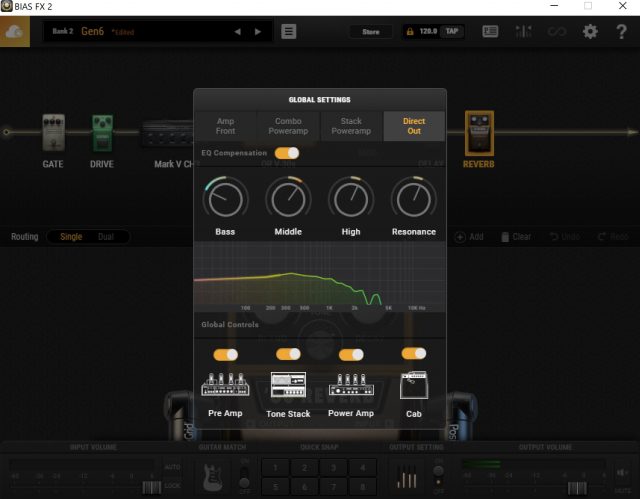640x499 pixels.
Task: Click the EQ frequency response graph
Action: 320,277
